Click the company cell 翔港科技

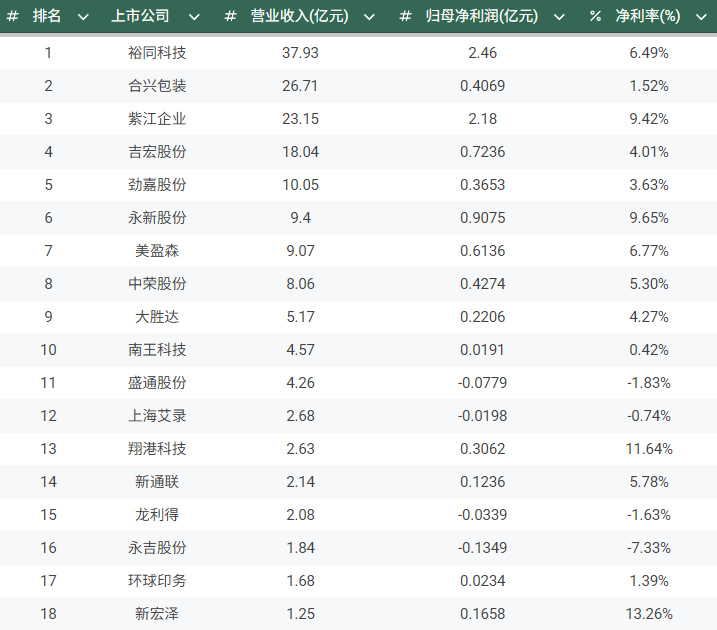(157, 448)
